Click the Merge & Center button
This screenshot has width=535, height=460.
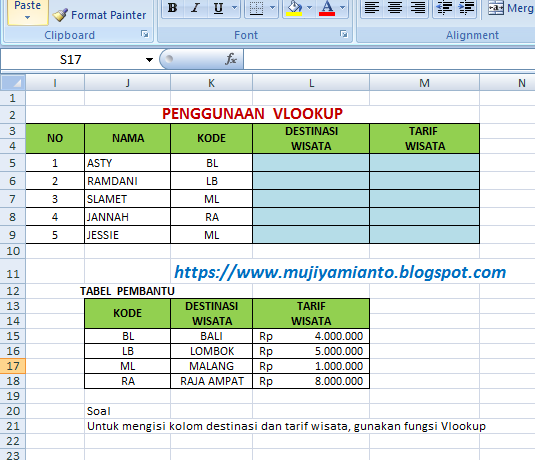point(510,8)
